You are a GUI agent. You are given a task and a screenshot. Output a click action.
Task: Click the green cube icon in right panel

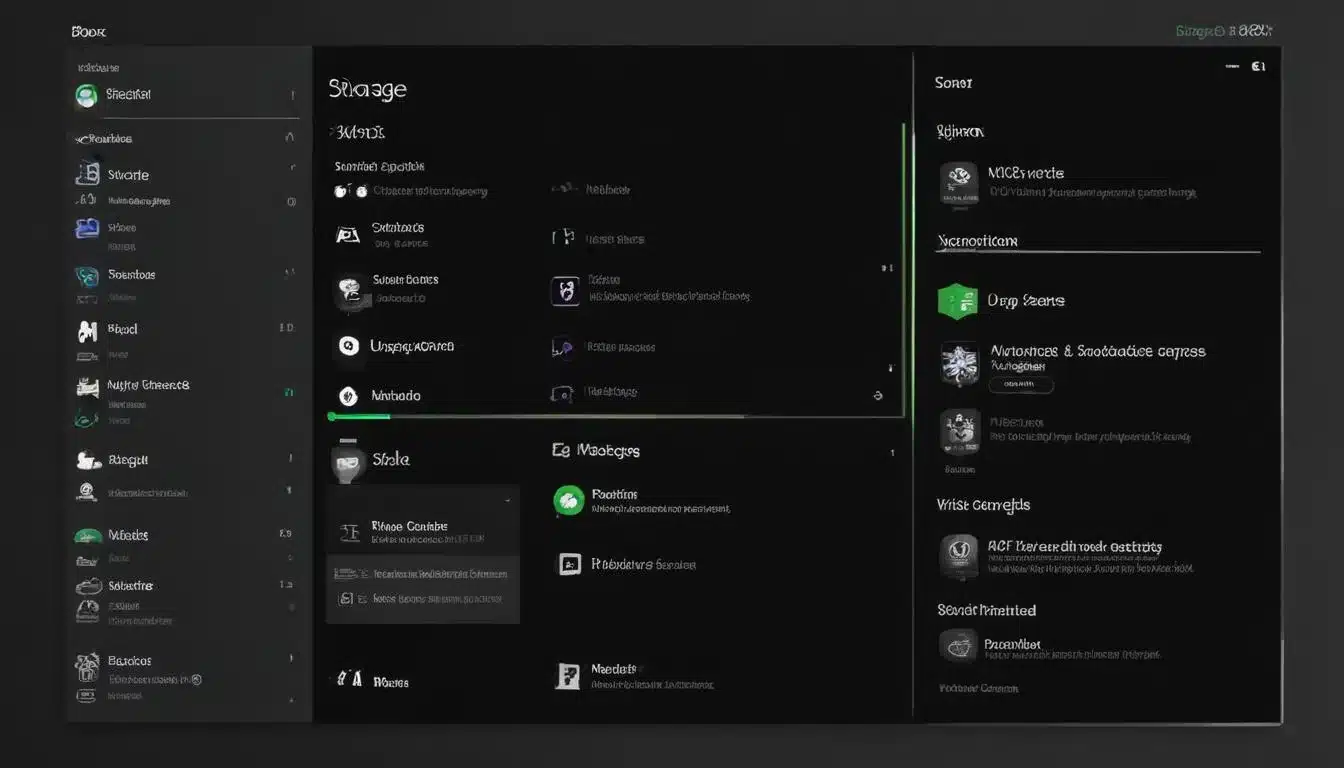(957, 301)
